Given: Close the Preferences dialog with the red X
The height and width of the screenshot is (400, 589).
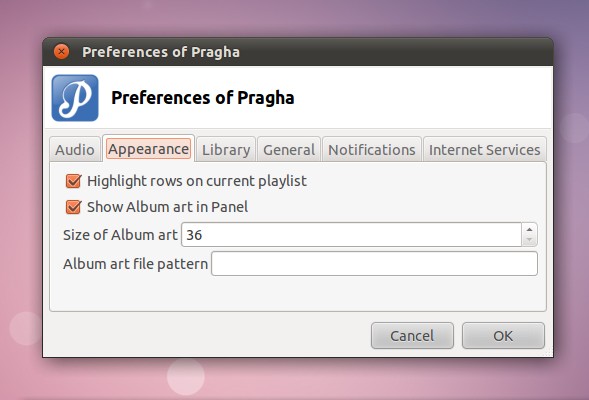Looking at the screenshot, I should click(61, 52).
